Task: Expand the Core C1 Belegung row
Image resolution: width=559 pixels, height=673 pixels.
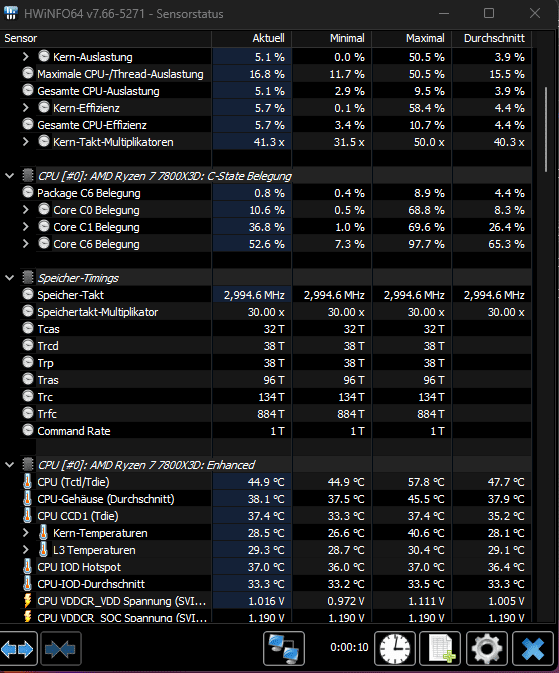Action: coord(25,227)
